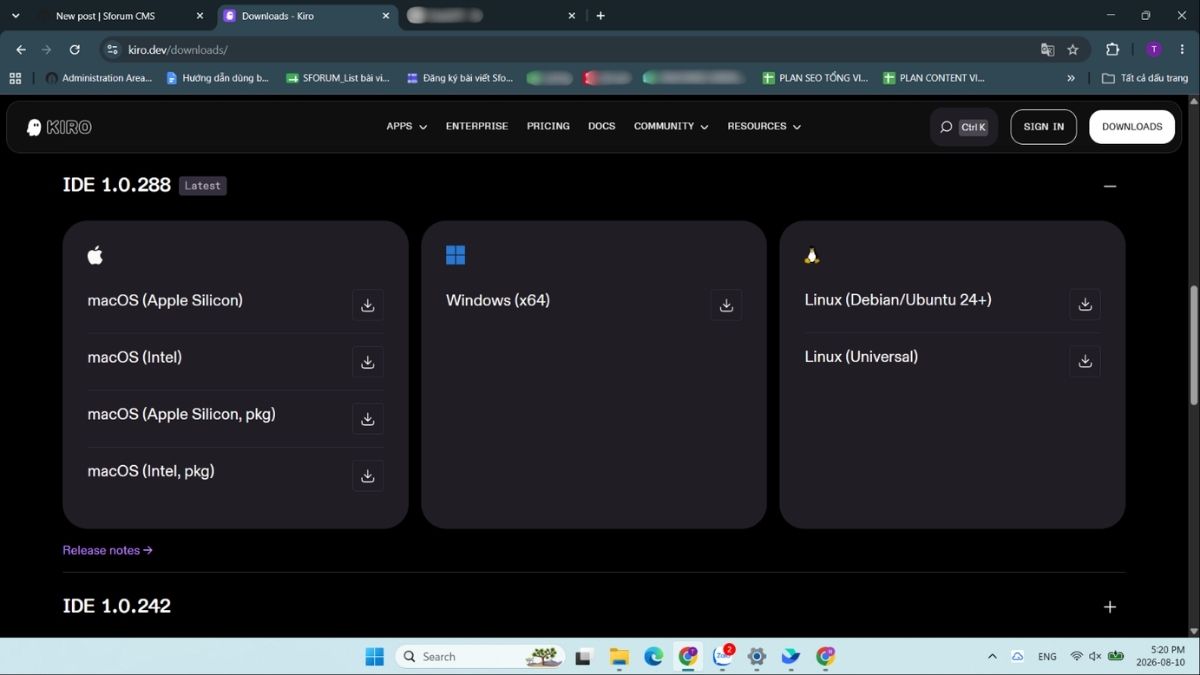Download Linux (Debian/Ubuntu 24+) package

click(1085, 304)
